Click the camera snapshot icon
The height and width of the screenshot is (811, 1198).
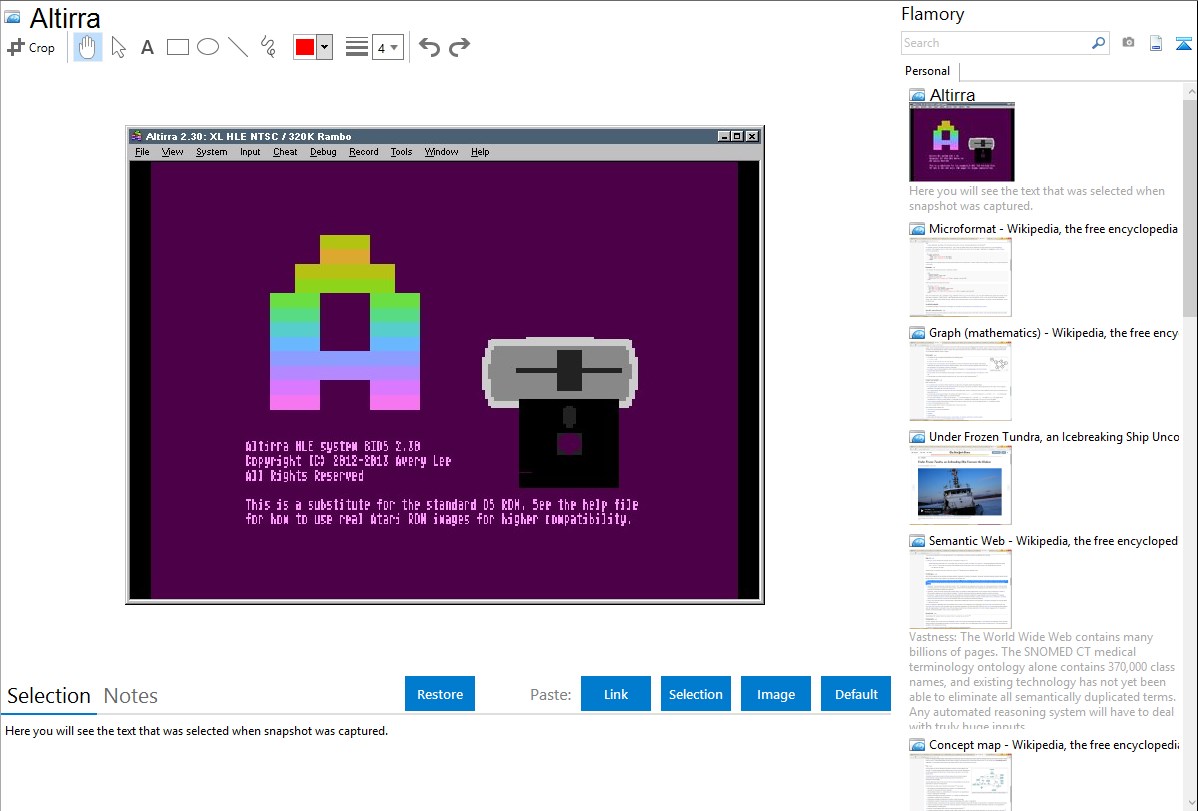click(x=1128, y=43)
